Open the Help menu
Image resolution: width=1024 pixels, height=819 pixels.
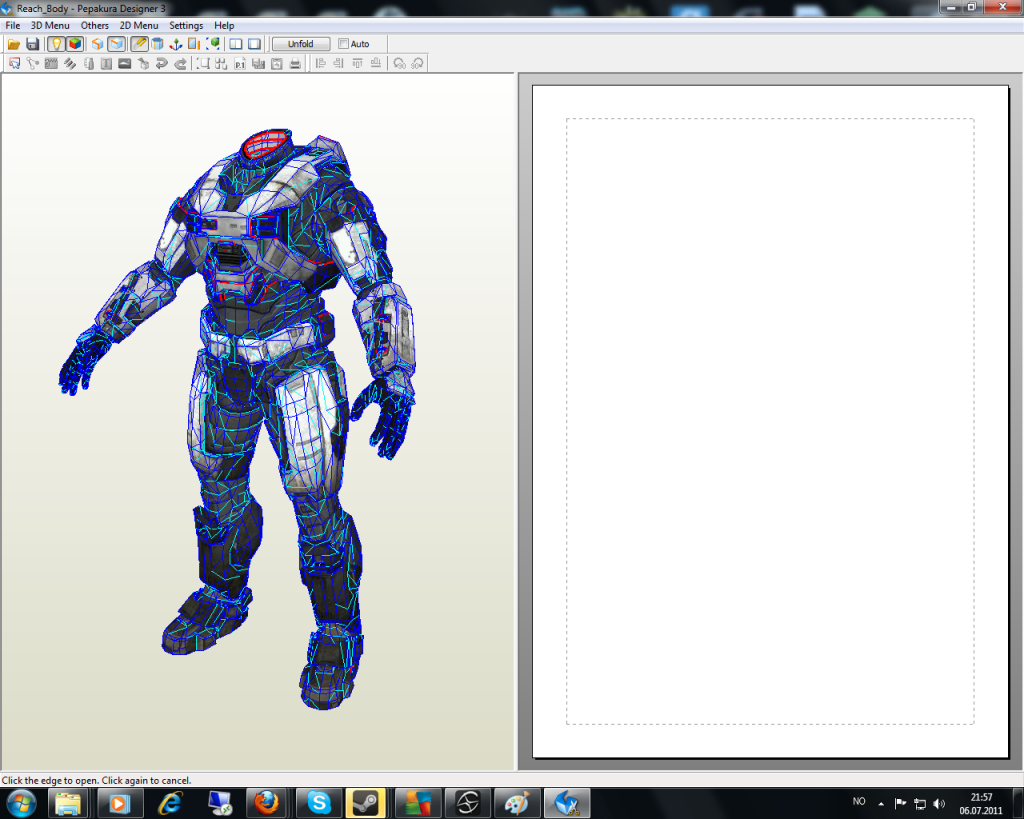[224, 25]
